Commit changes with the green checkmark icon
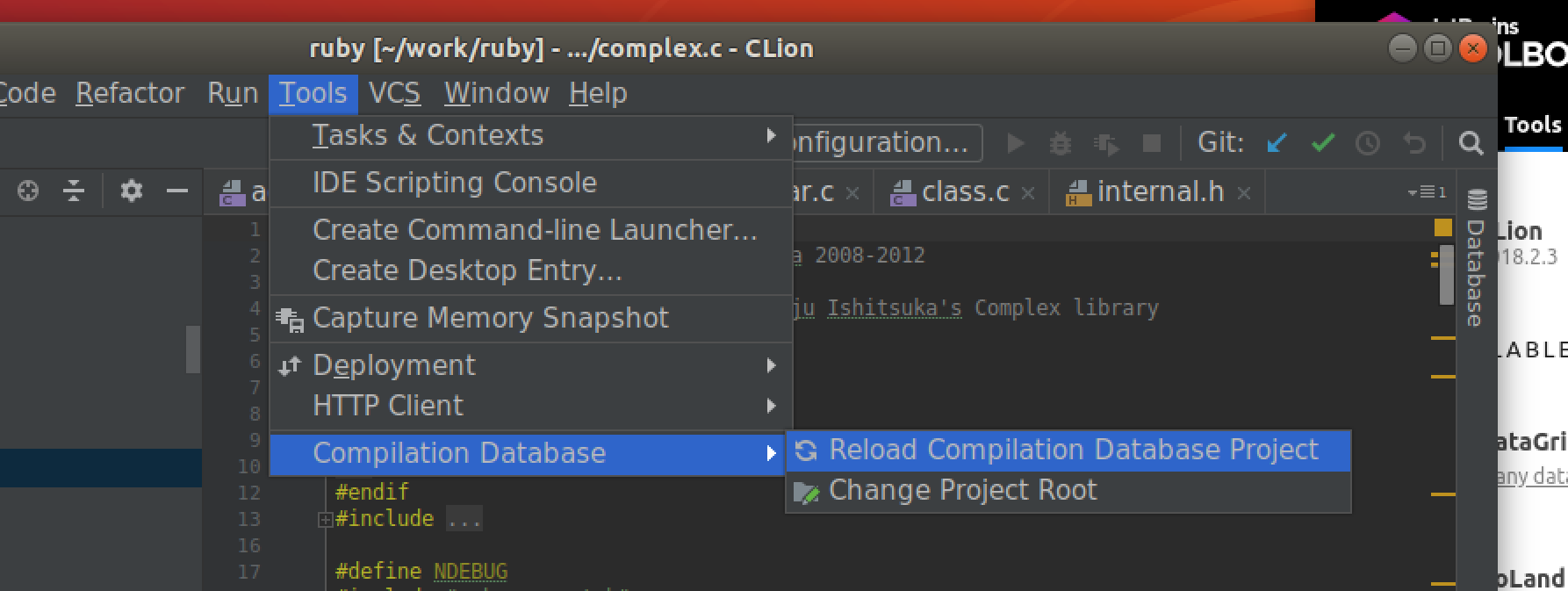 pyautogui.click(x=1324, y=142)
